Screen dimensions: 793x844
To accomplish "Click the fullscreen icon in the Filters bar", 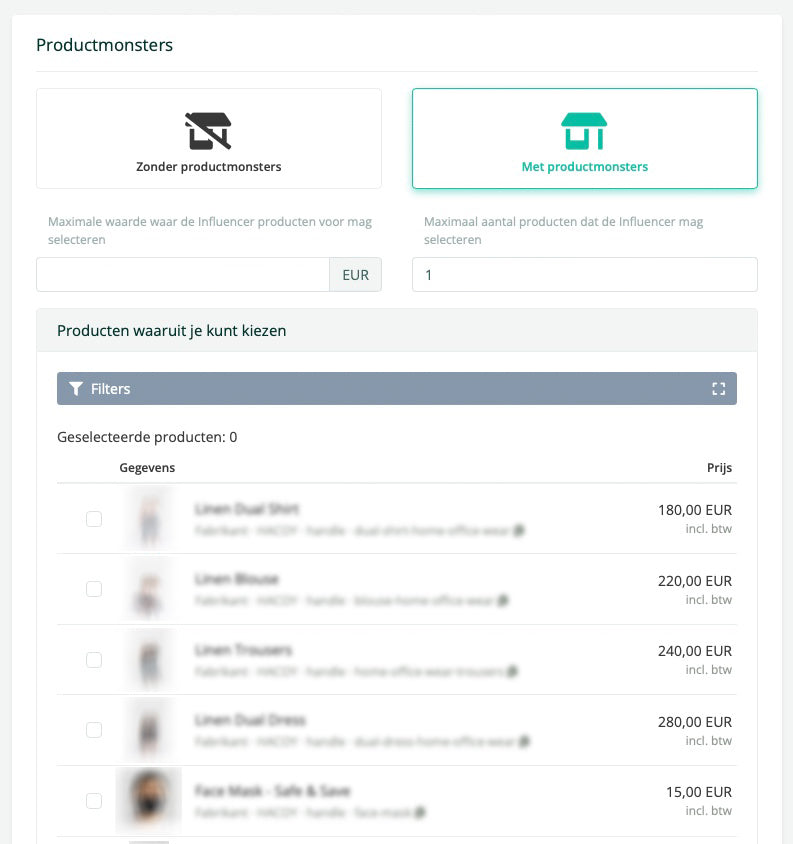I will (718, 389).
